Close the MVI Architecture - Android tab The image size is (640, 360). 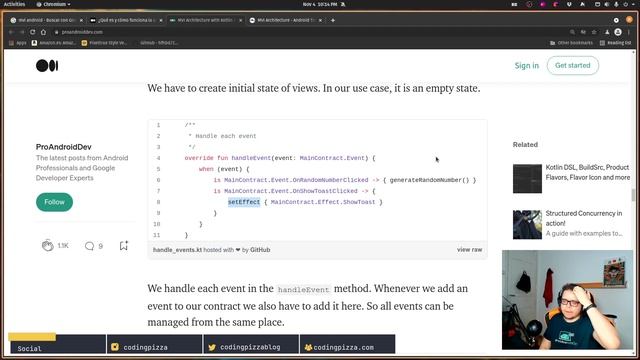pyautogui.click(x=320, y=20)
